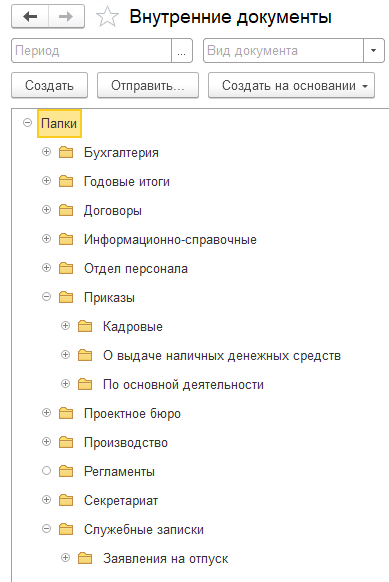The image size is (389, 582).
Task: Click the Информационно-справочные folder icon
Action: point(66,239)
